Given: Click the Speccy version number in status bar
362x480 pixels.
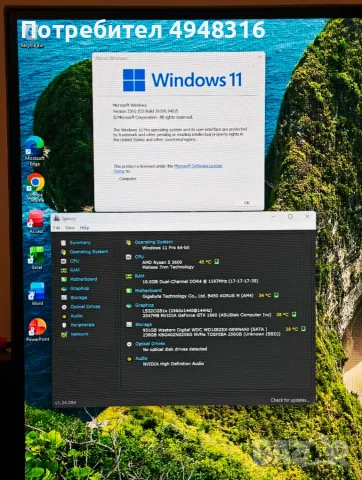Looking at the screenshot, I should click(65, 403).
